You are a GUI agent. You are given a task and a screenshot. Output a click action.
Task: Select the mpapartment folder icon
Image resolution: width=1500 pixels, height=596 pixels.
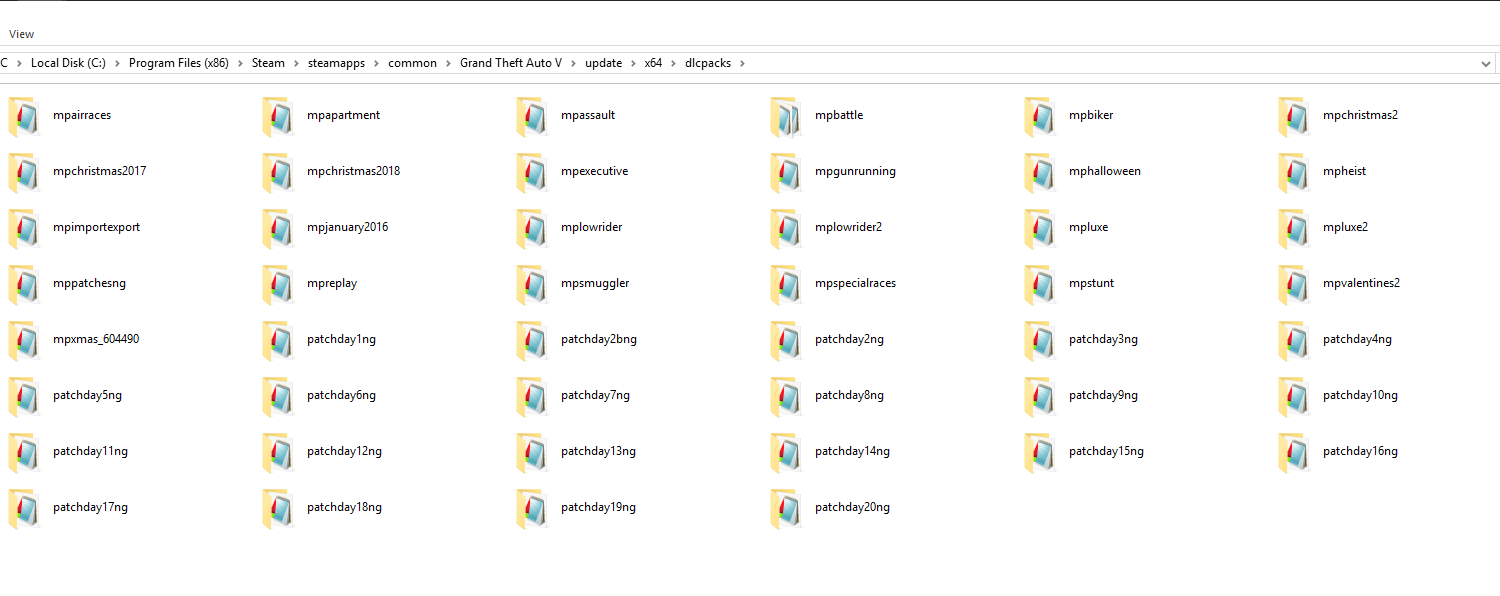(x=277, y=116)
